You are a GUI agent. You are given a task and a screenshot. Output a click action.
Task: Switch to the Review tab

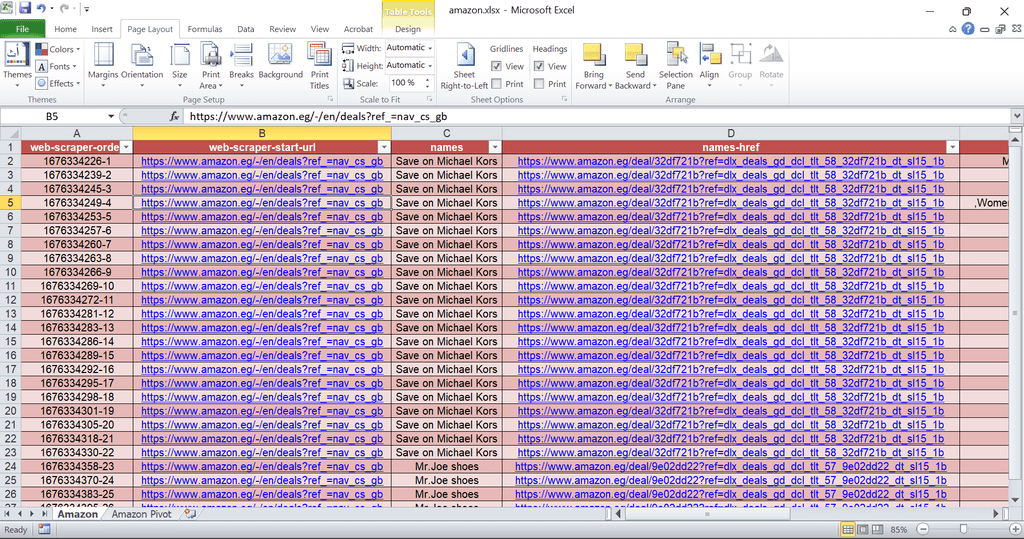coord(283,29)
